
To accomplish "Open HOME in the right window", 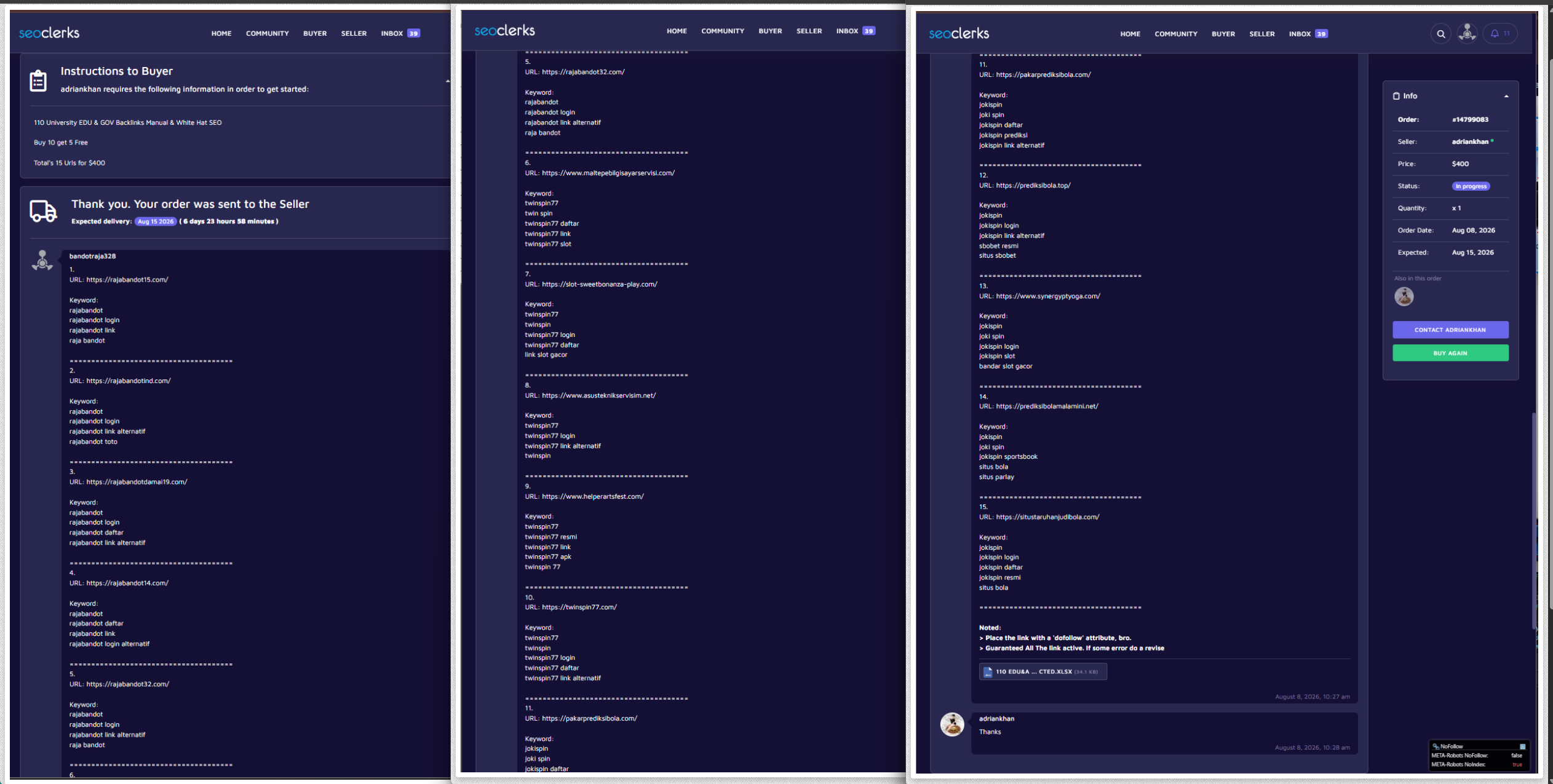I will [x=1130, y=34].
